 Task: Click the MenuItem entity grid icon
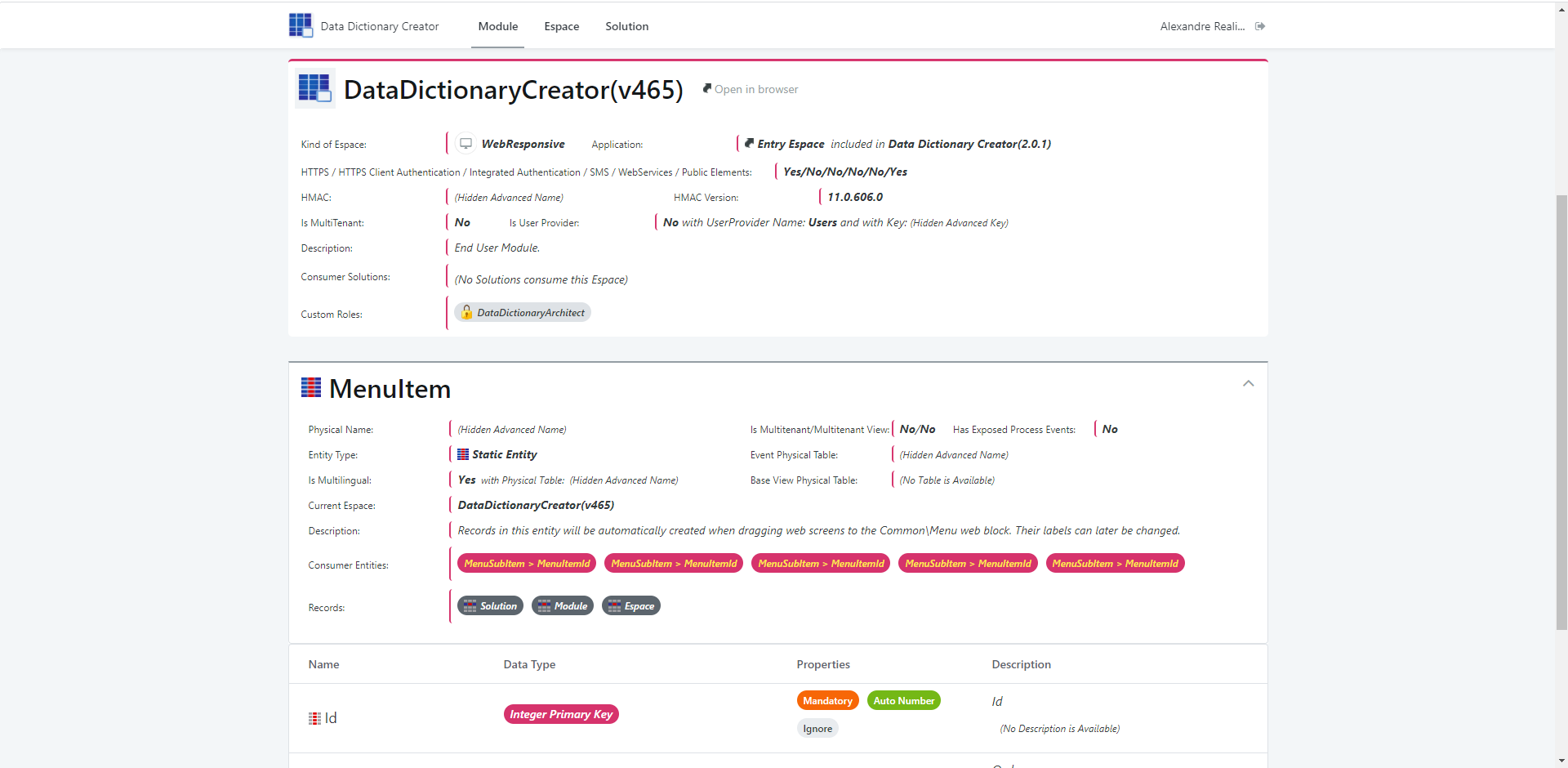pos(311,387)
